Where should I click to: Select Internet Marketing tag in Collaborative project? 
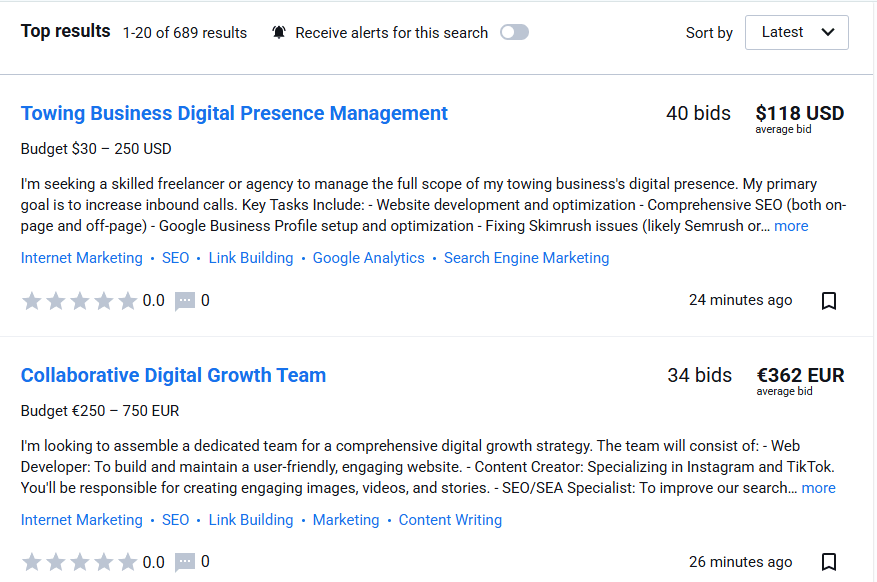coord(82,520)
